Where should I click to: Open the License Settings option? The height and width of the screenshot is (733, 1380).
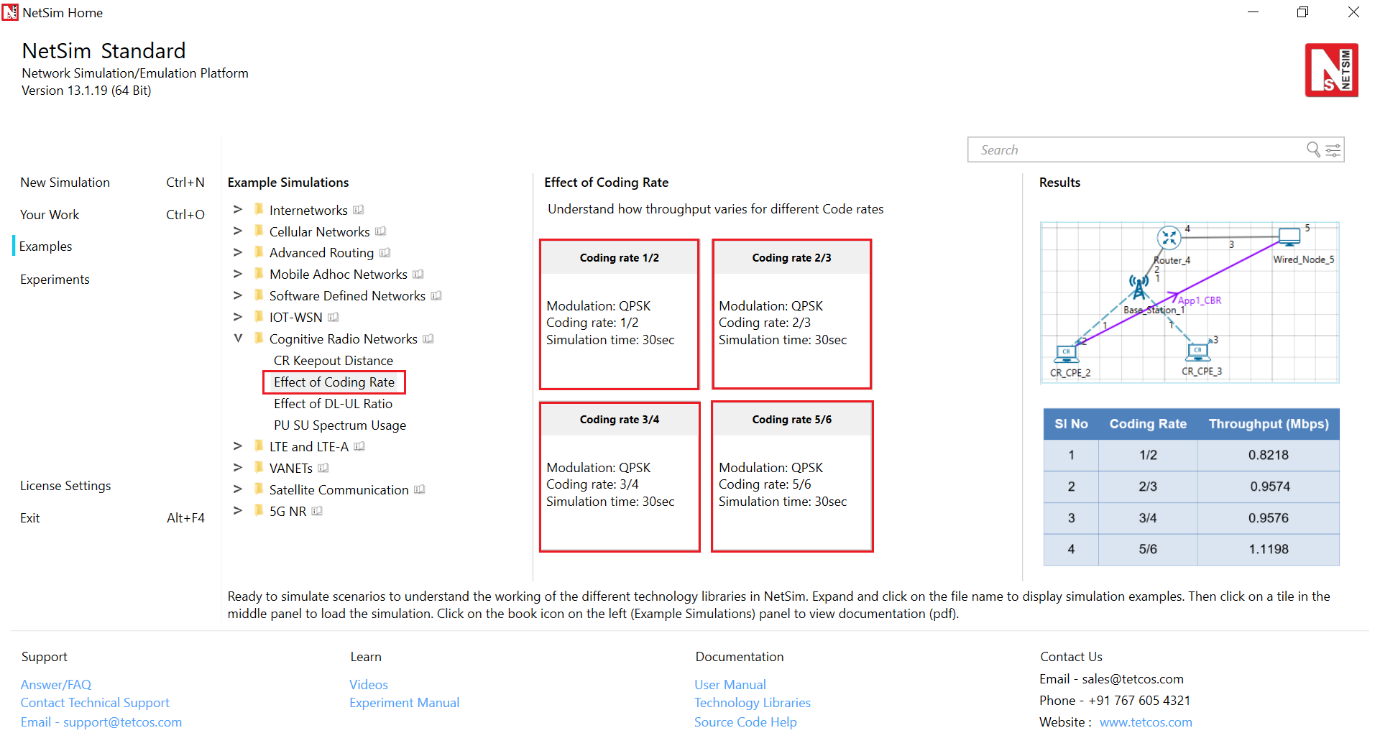(x=65, y=486)
